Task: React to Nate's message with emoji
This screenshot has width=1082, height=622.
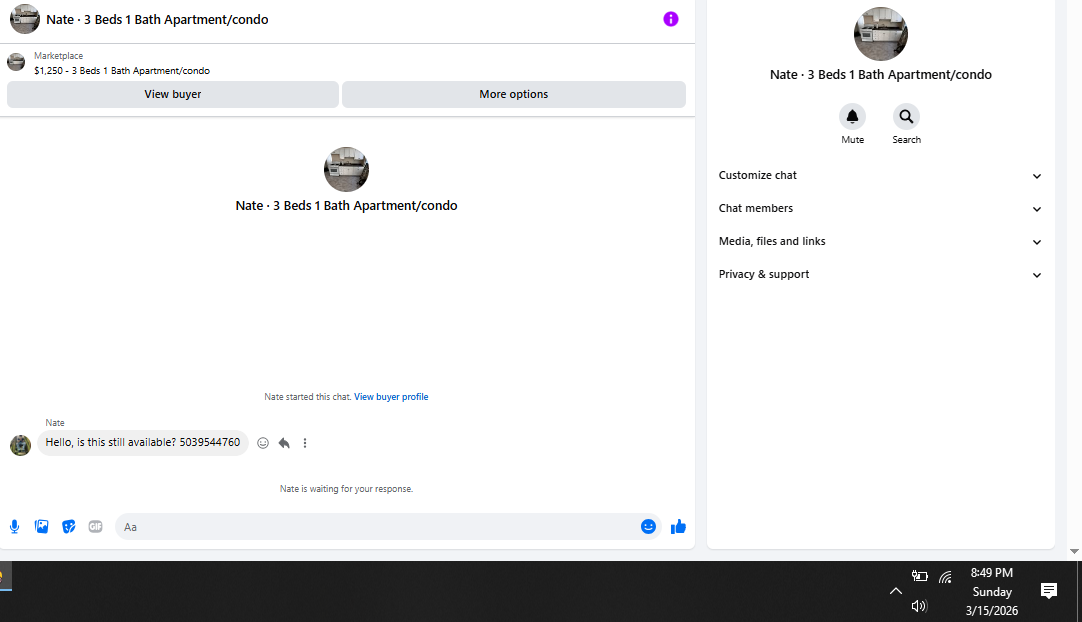Action: click(x=263, y=443)
